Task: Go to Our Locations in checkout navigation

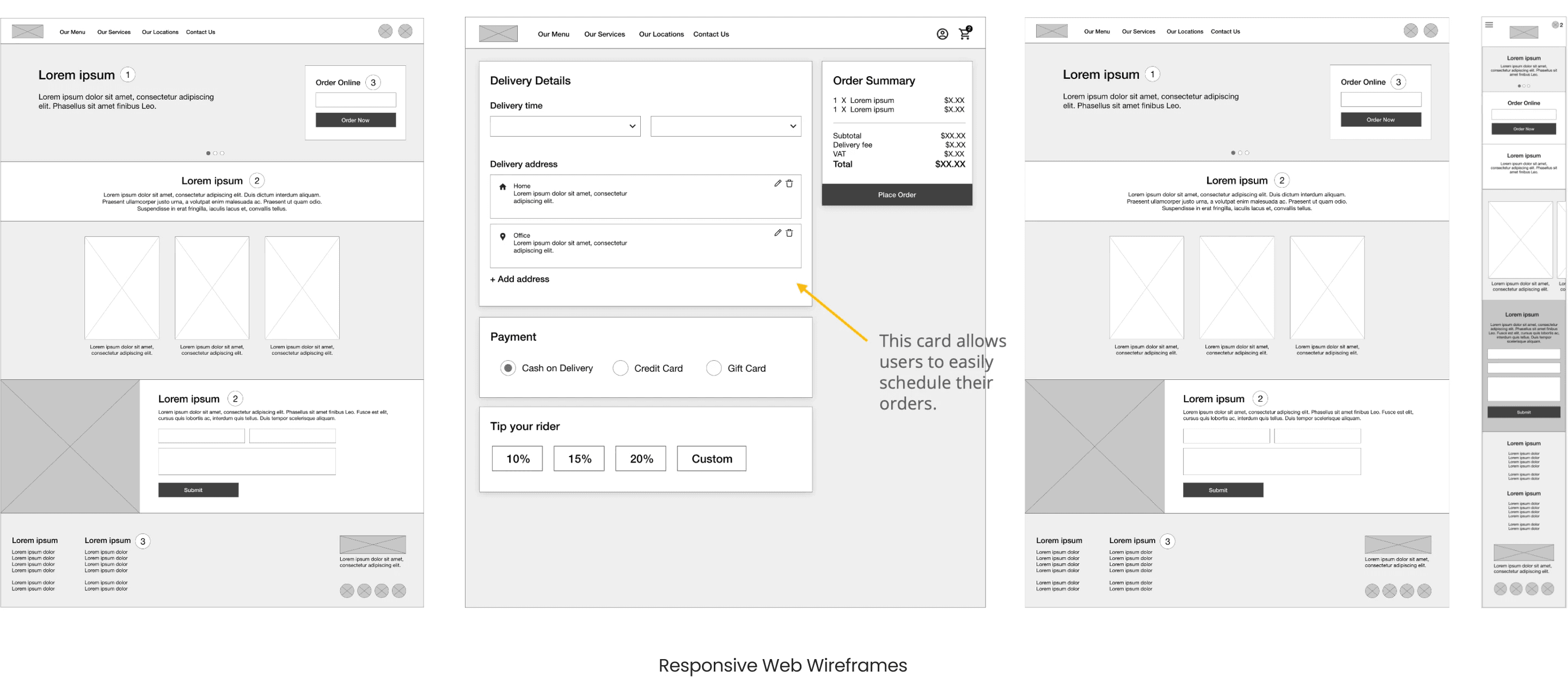Action: click(x=661, y=34)
